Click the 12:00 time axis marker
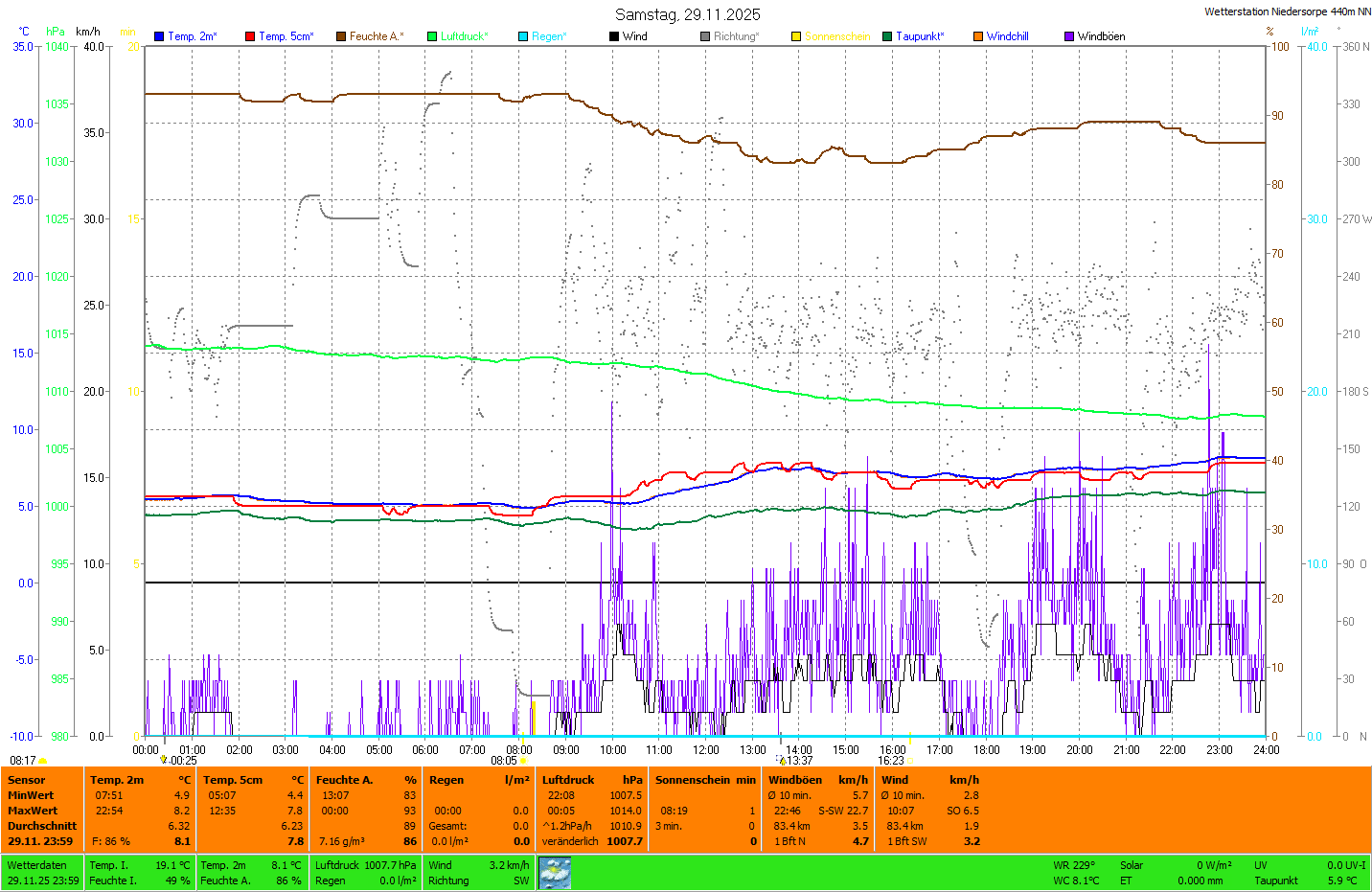1372x892 pixels. click(706, 750)
